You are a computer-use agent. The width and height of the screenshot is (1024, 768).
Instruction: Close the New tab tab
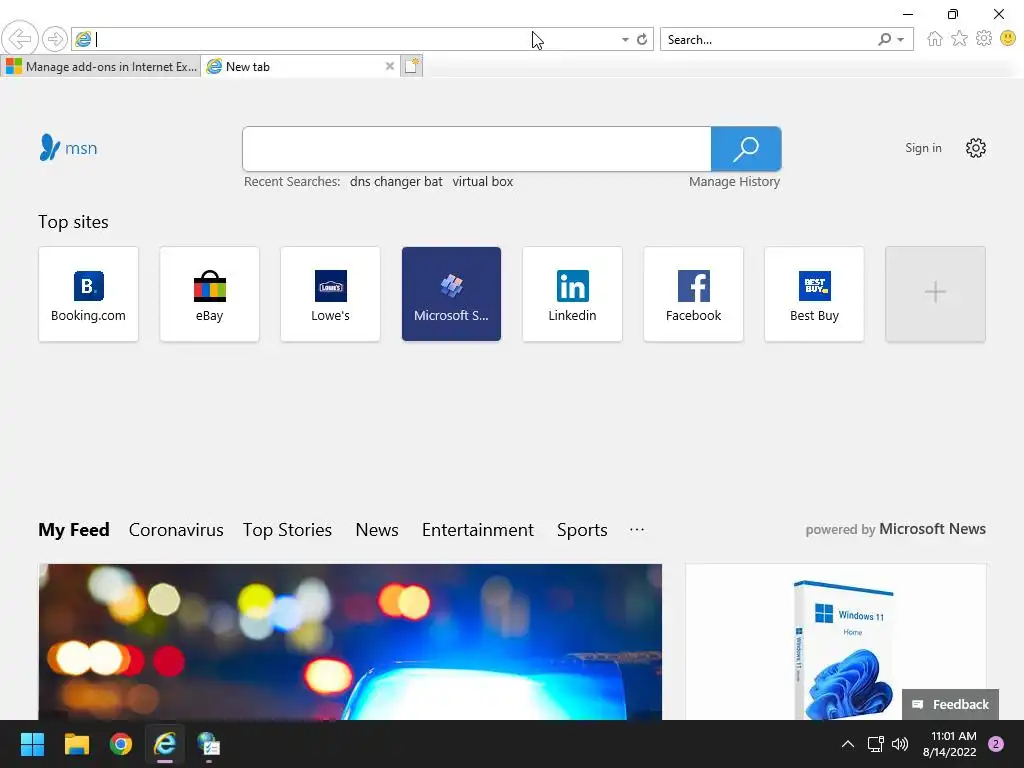[390, 66]
